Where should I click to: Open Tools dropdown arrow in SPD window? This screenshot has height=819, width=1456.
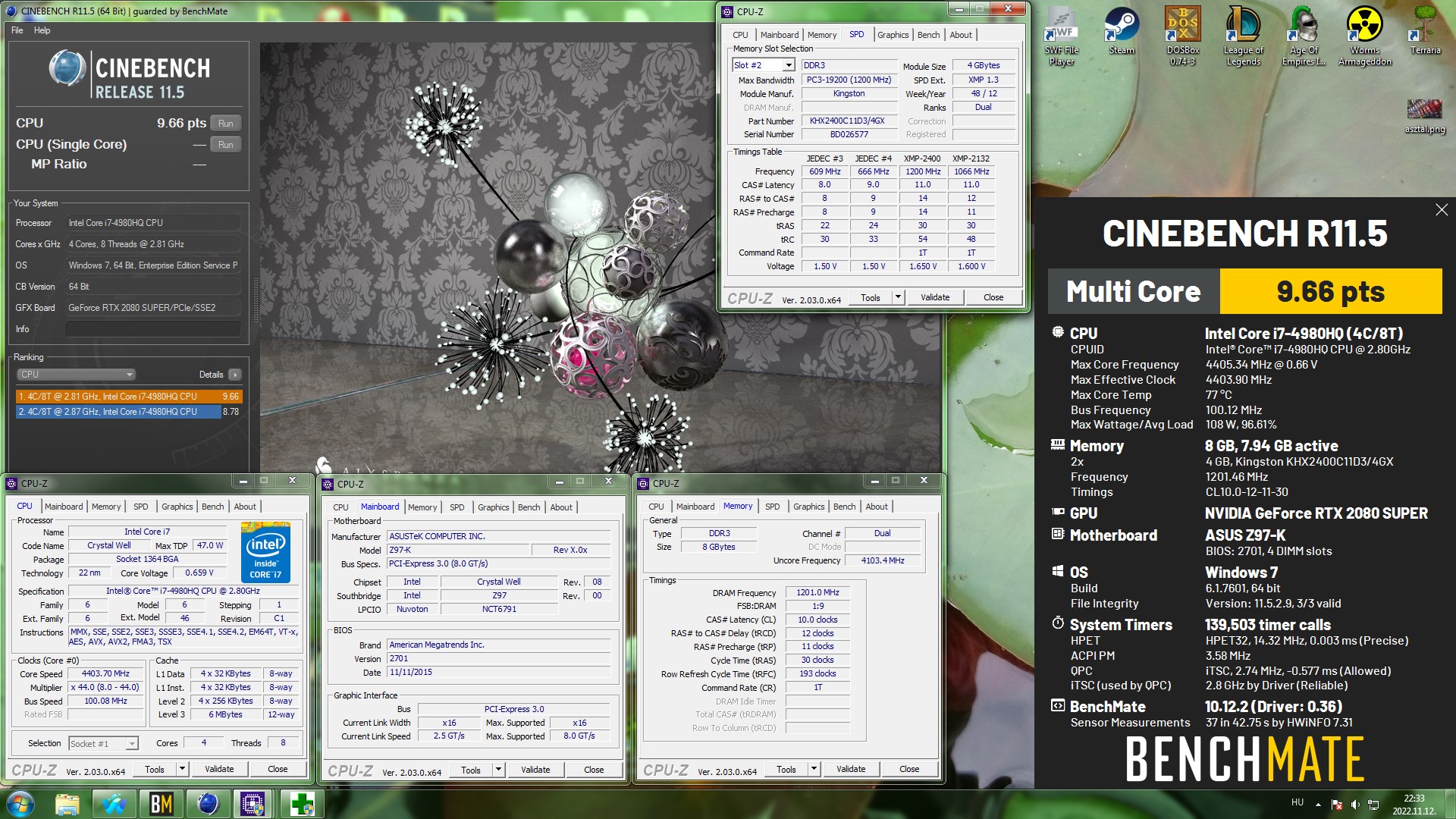pos(898,297)
